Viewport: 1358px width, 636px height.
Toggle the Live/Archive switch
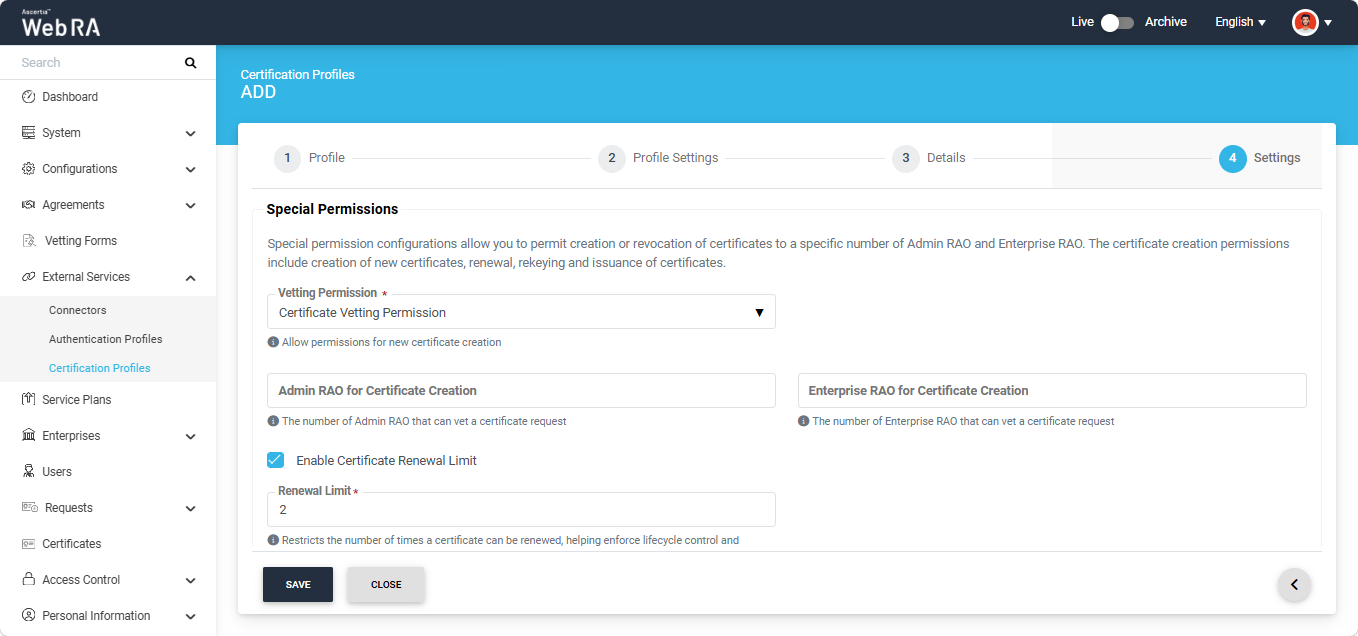click(x=1117, y=22)
